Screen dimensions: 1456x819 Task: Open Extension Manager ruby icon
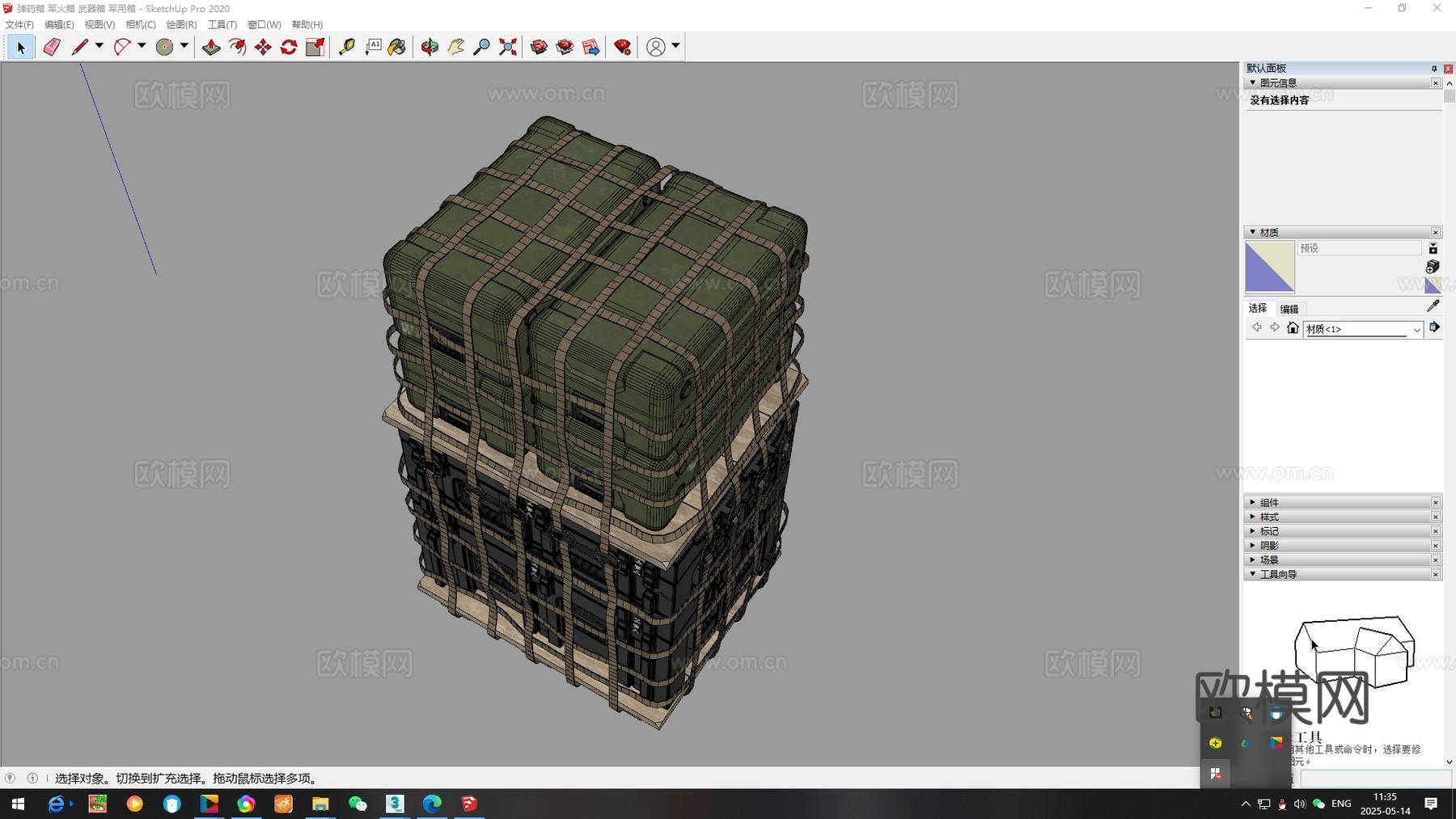[623, 48]
